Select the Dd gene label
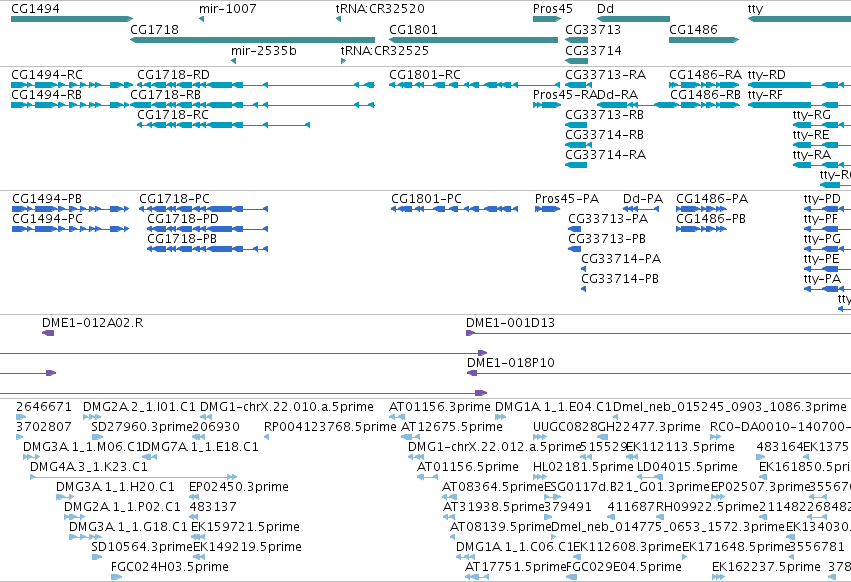Screen dimensions: 851x582 pos(605,9)
